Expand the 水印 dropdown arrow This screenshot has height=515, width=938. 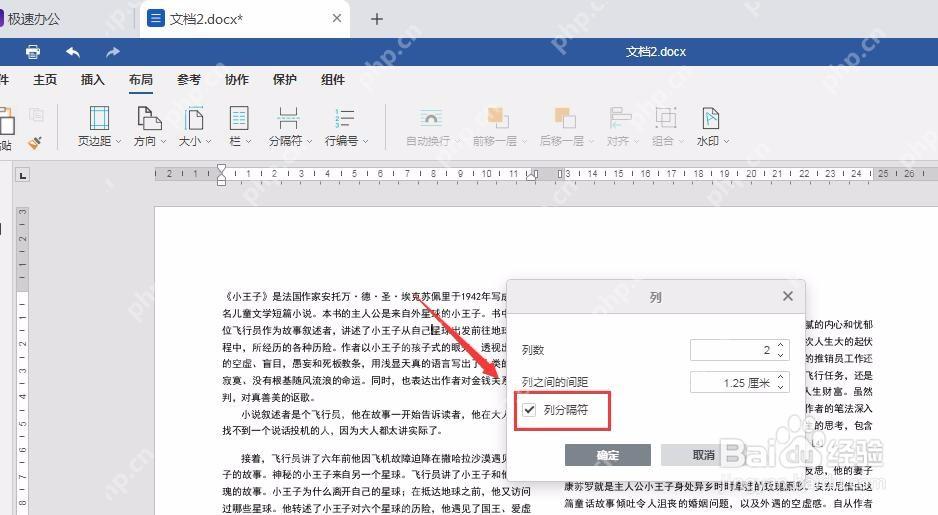click(727, 142)
